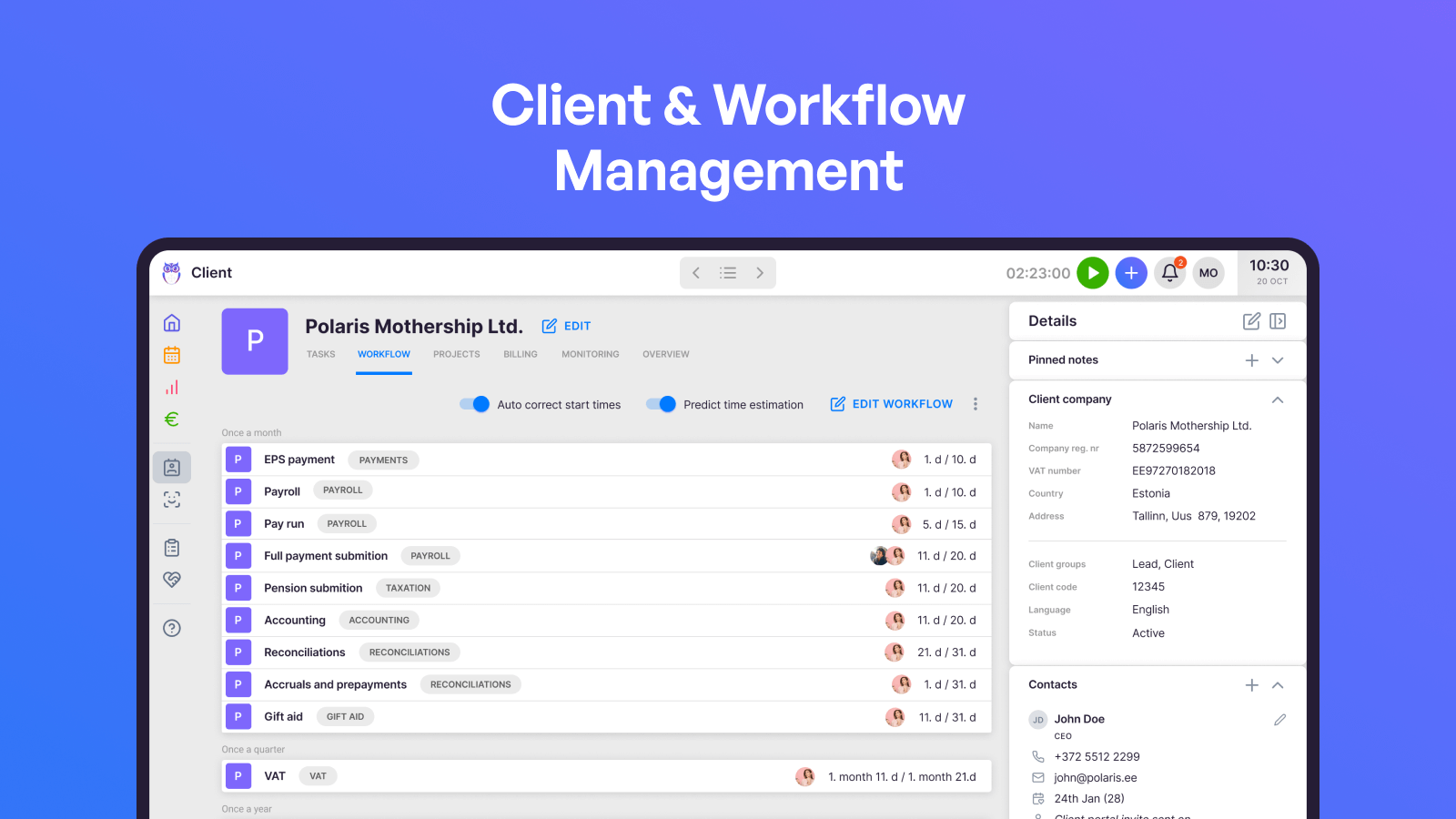Click the notification bell icon
This screenshot has width=1456, height=819.
1169,273
